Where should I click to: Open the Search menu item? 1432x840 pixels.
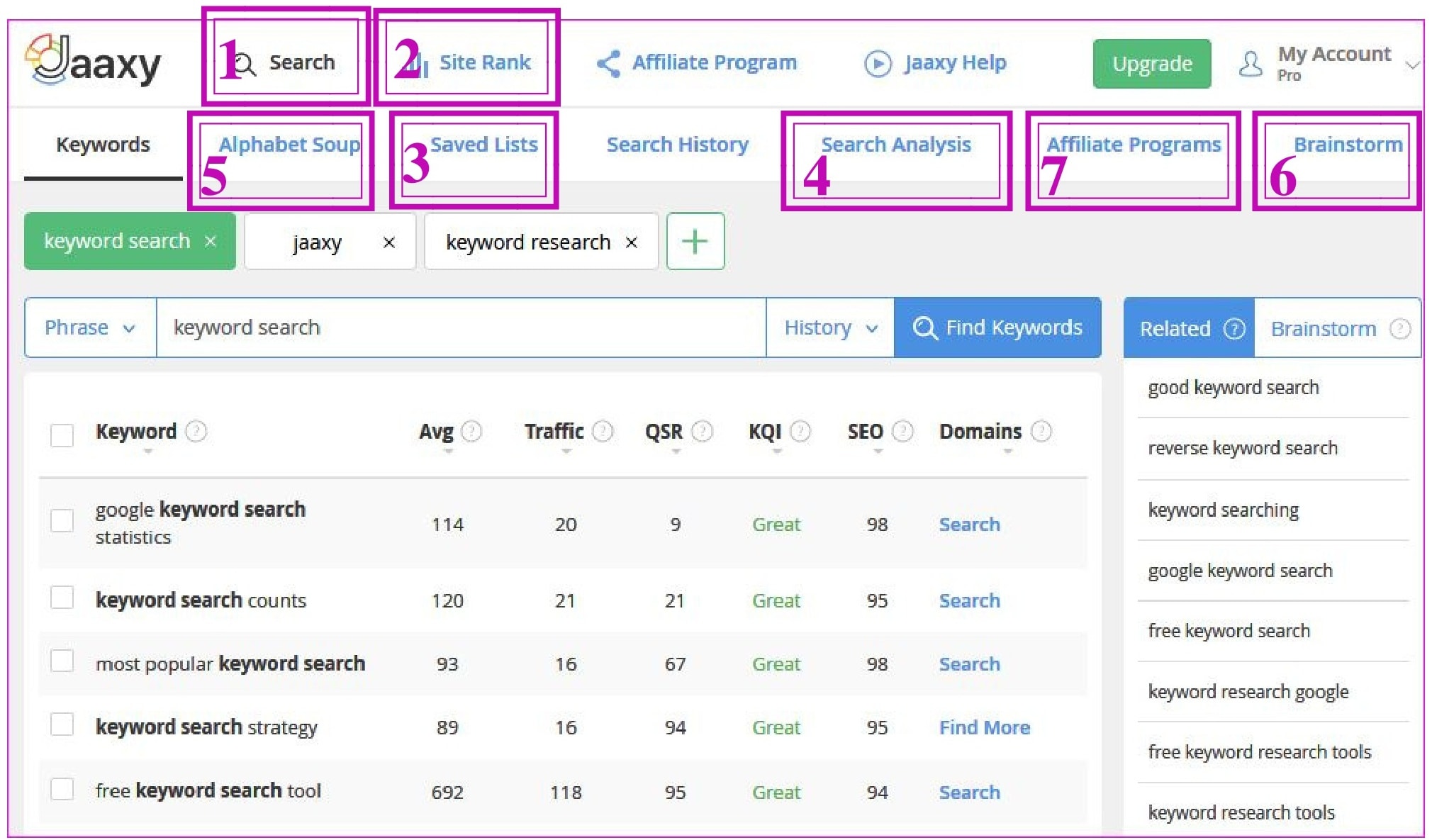(x=285, y=62)
